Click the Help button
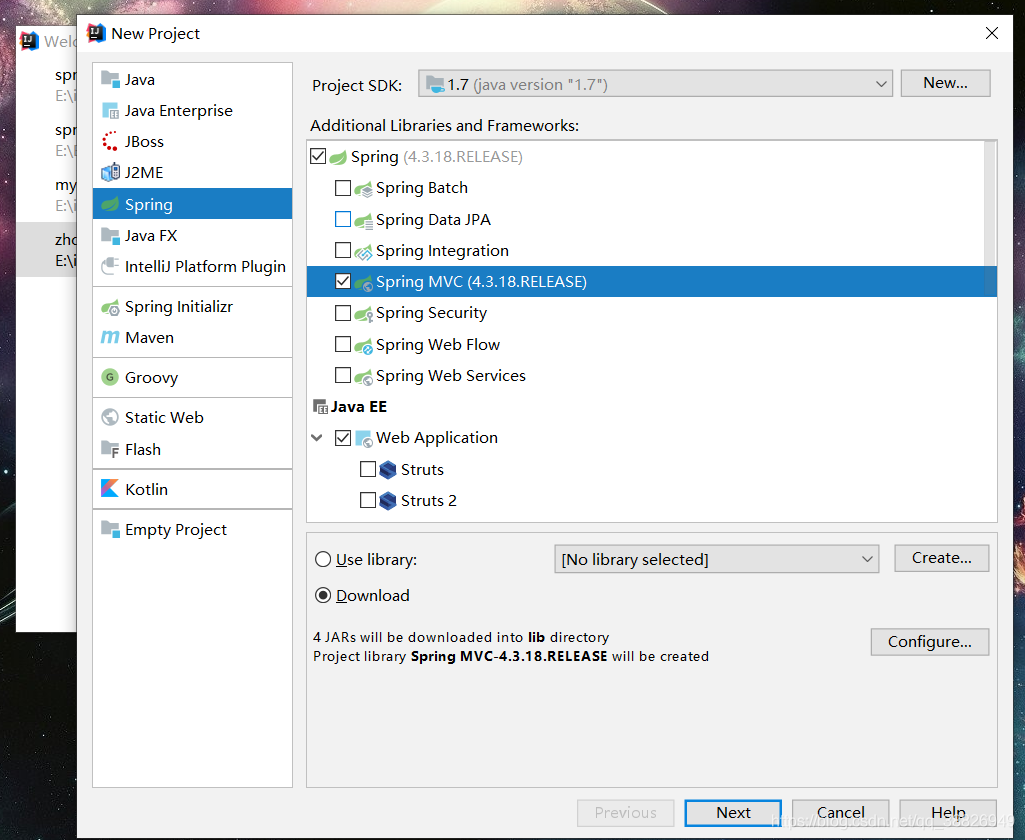 [948, 813]
